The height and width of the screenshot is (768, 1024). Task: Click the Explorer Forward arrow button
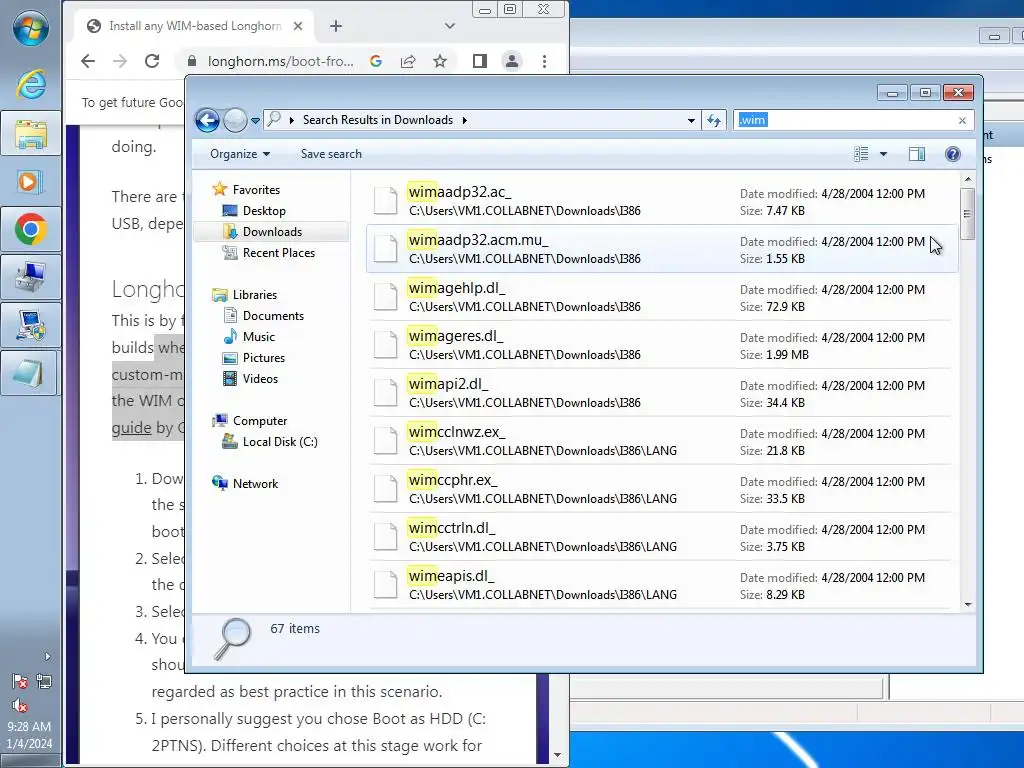[235, 120]
